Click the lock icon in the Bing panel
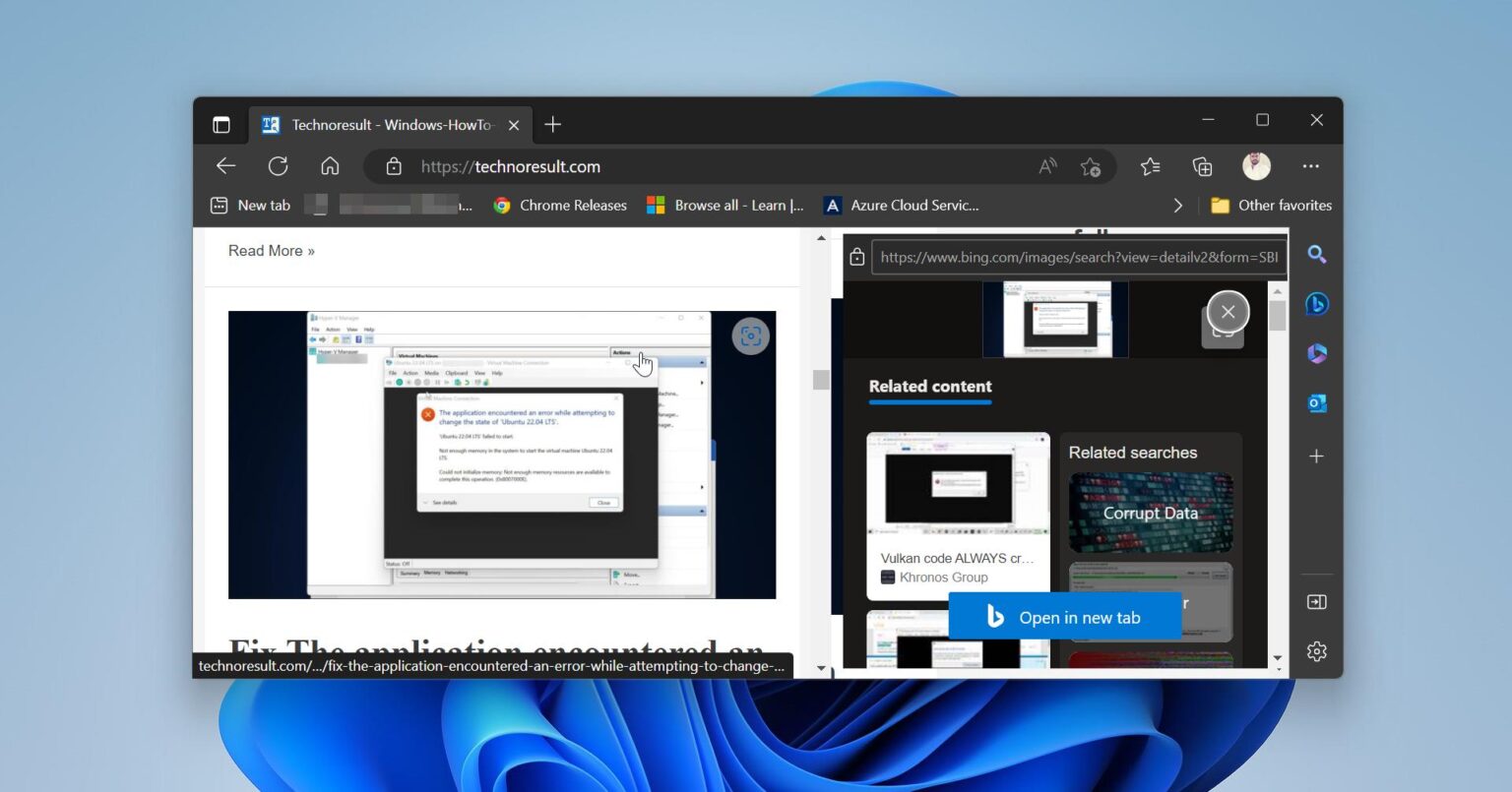 856,257
